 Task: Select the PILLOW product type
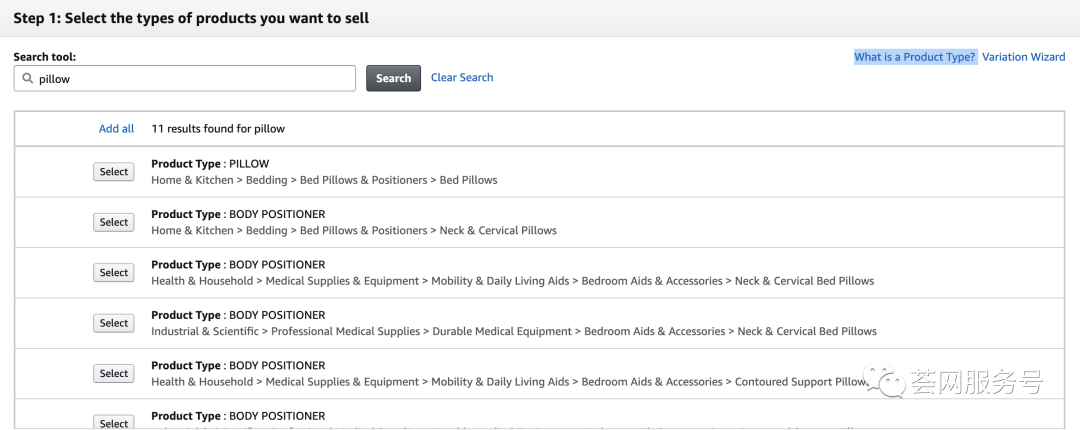[114, 172]
